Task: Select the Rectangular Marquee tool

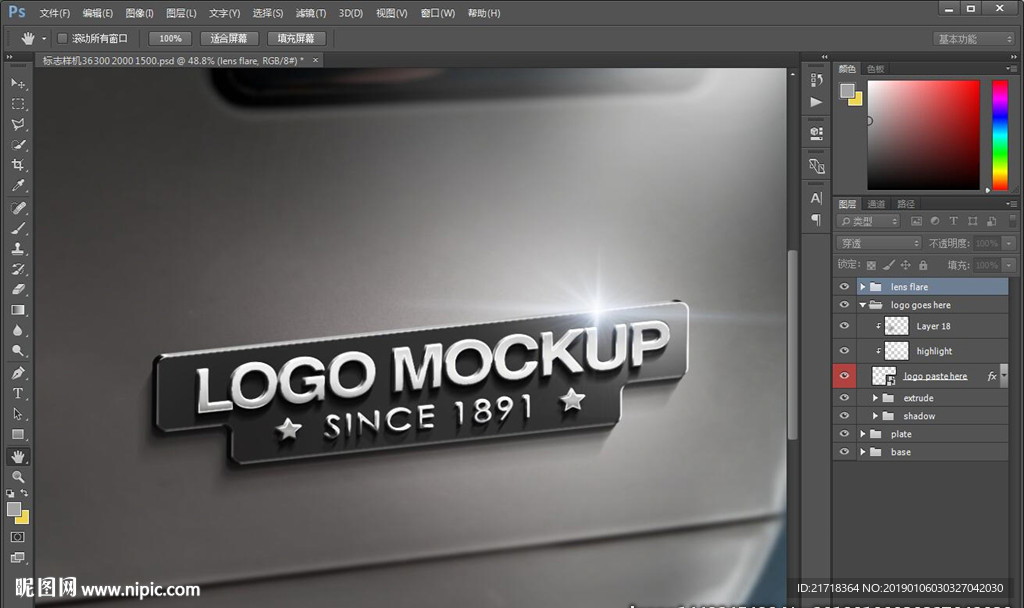Action: [18, 104]
